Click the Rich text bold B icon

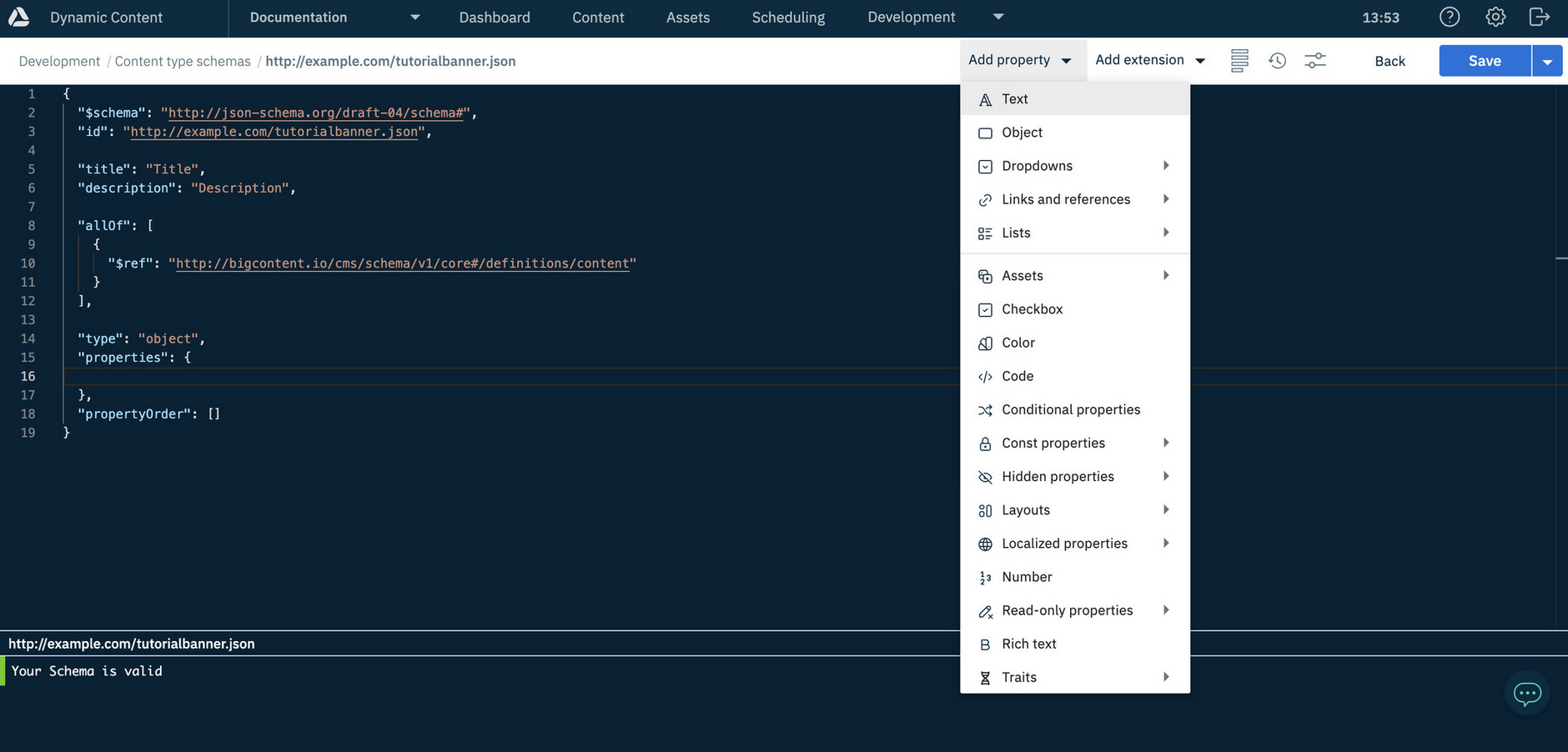tap(985, 644)
